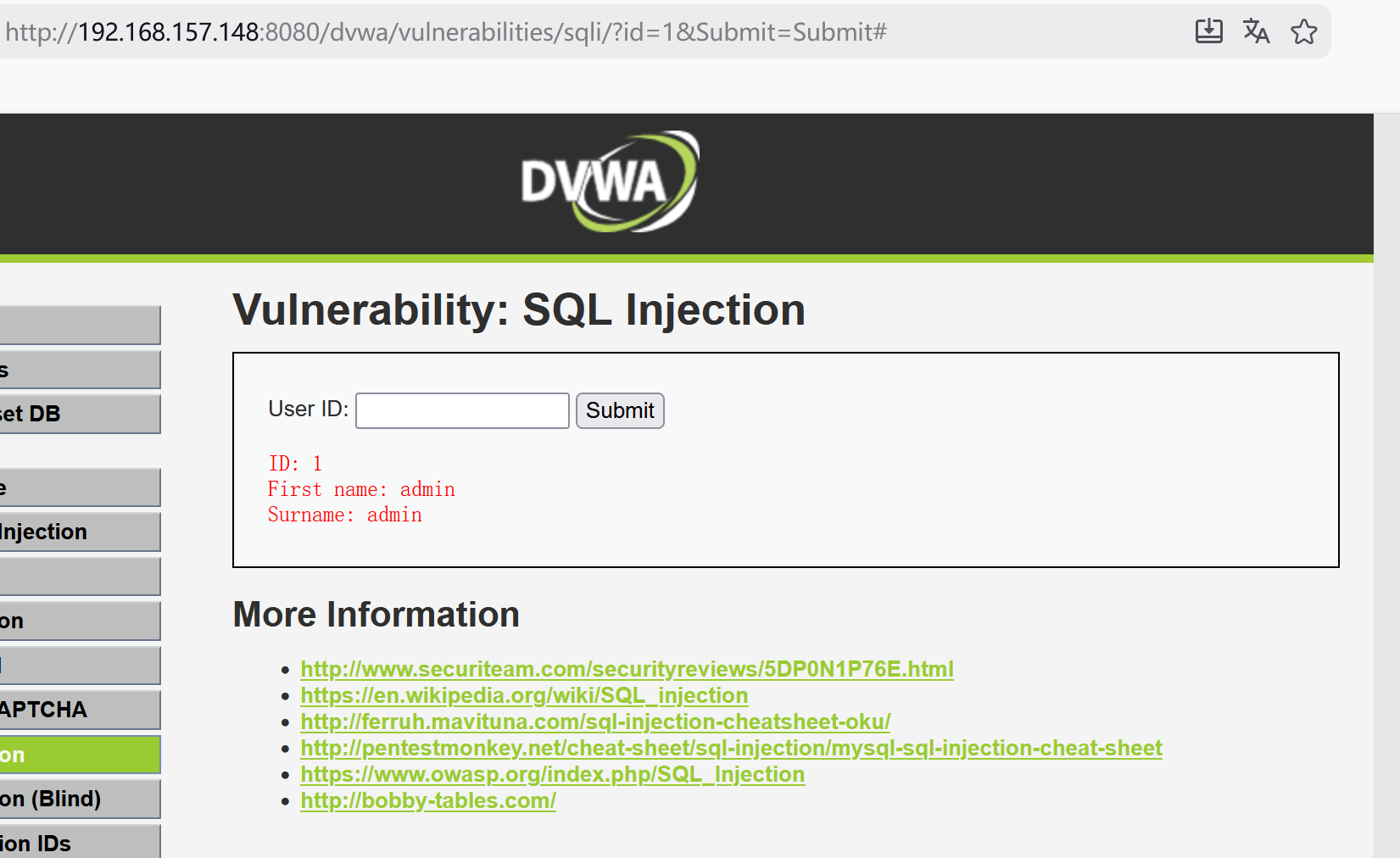Image resolution: width=1400 pixels, height=858 pixels.
Task: Focus the User ID text field
Action: [x=462, y=410]
